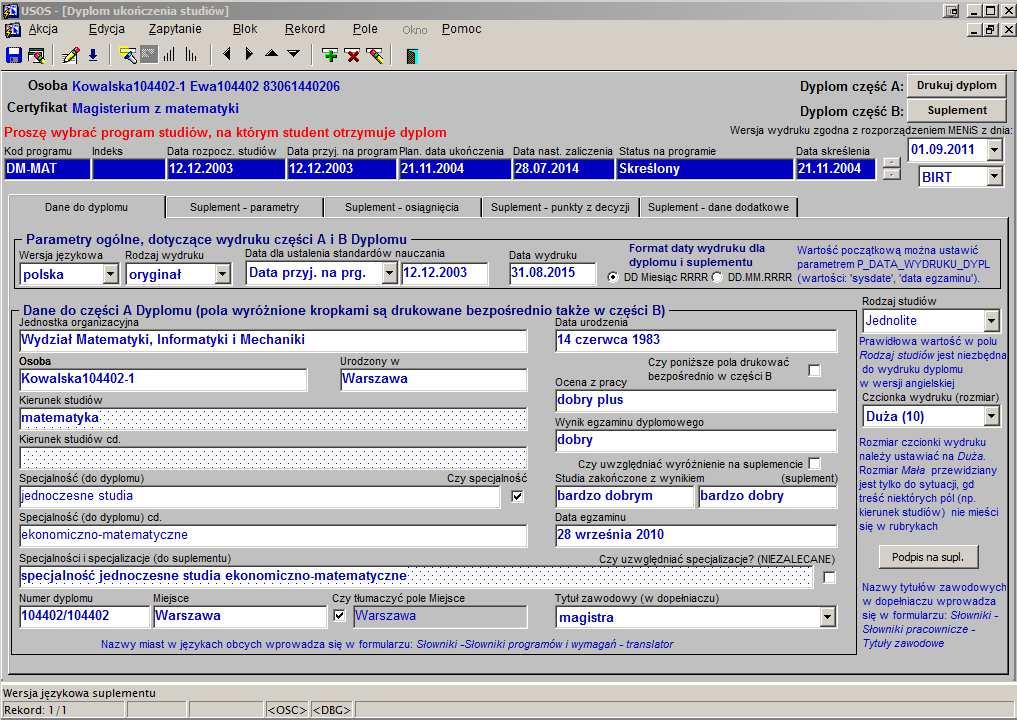Open the Akcja menu
This screenshot has width=1017, height=720.
43,29
